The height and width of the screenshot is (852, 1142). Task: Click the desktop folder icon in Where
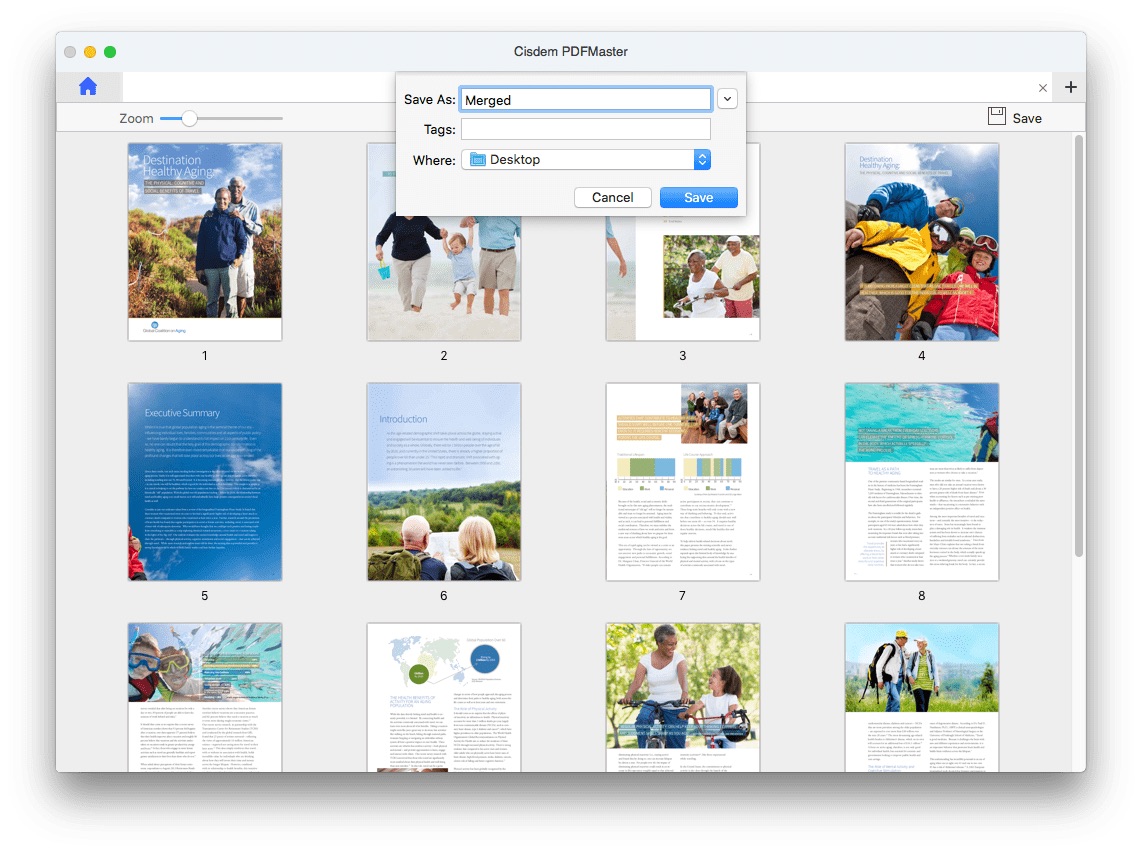(x=477, y=160)
